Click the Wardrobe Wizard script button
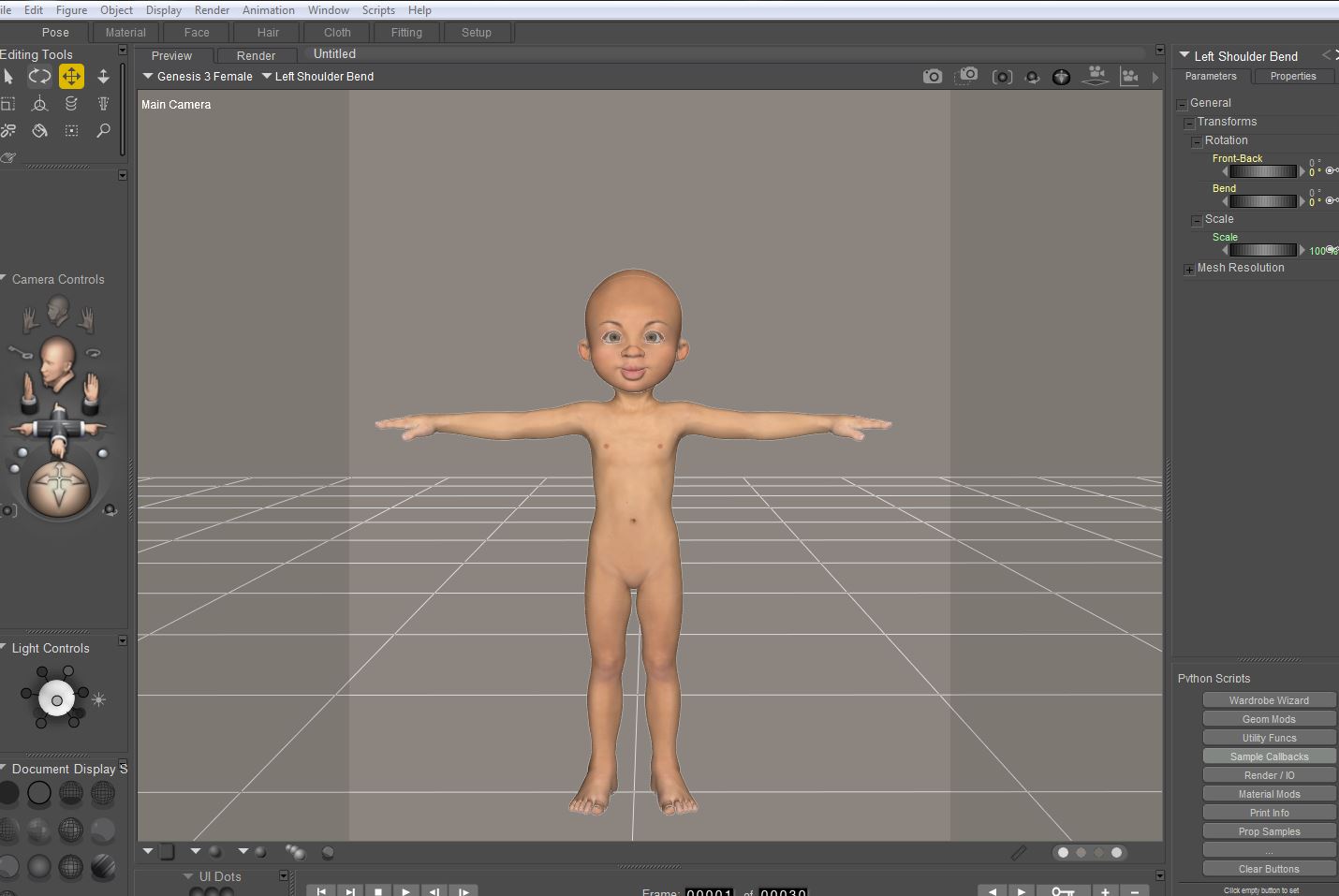 click(1269, 700)
